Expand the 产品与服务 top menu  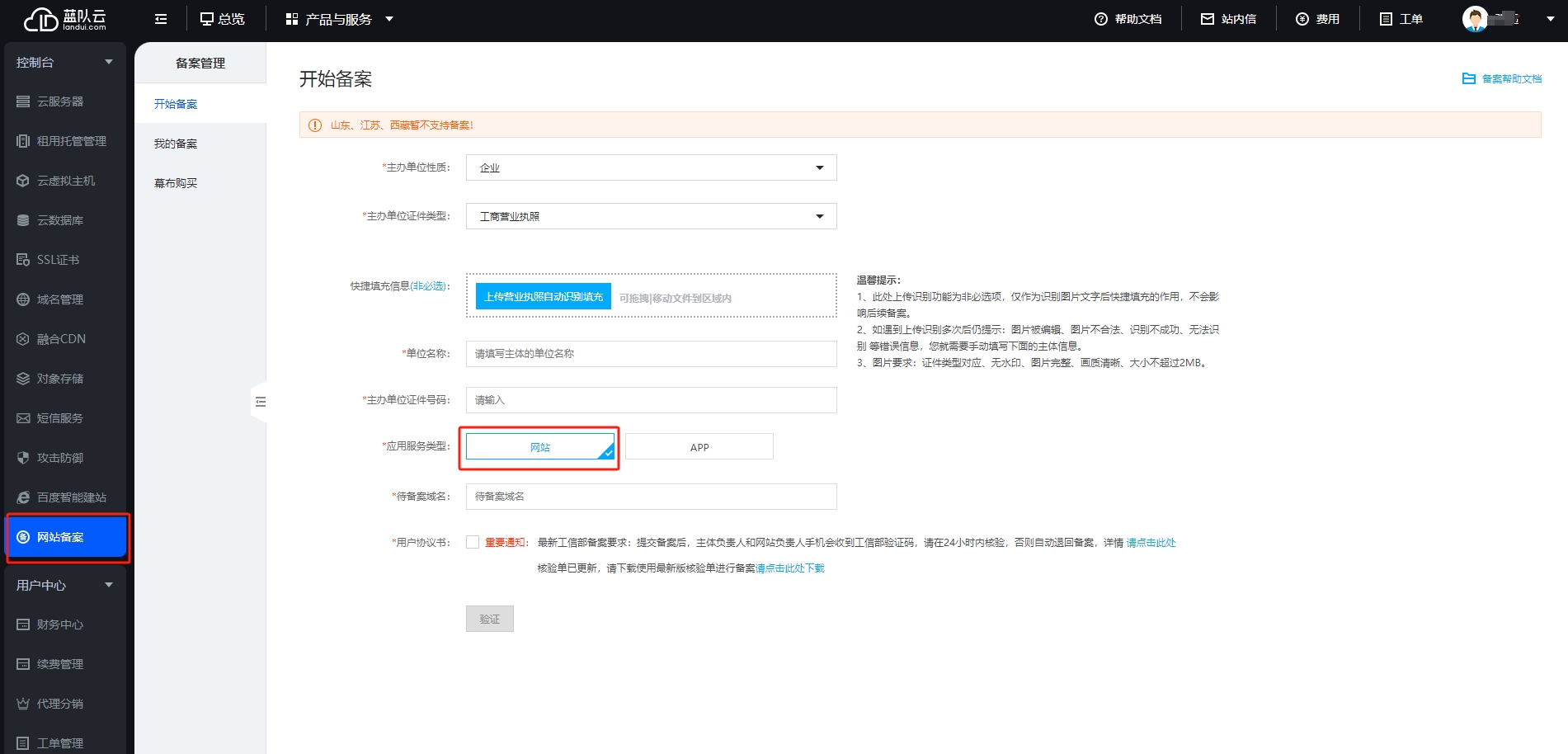pyautogui.click(x=339, y=19)
